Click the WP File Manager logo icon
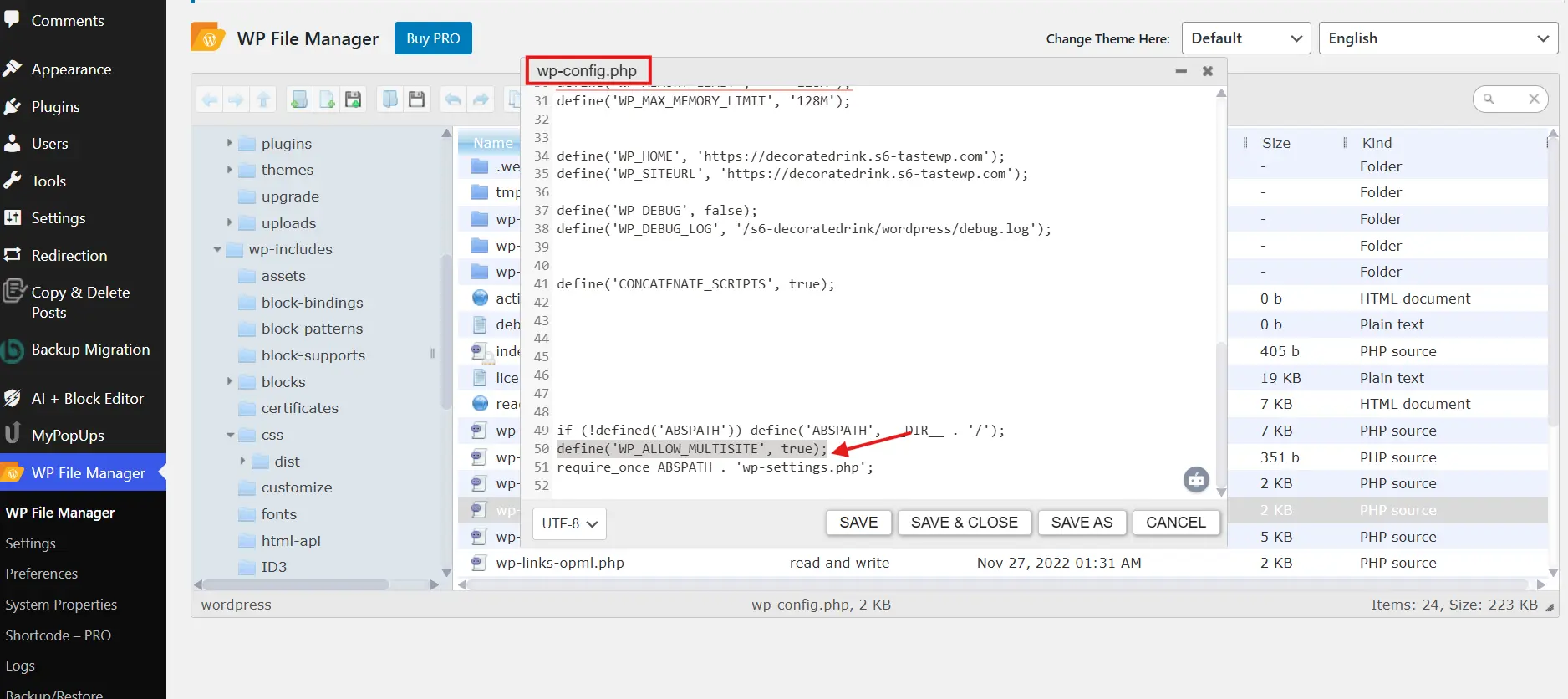This screenshot has height=699, width=1568. [x=208, y=38]
